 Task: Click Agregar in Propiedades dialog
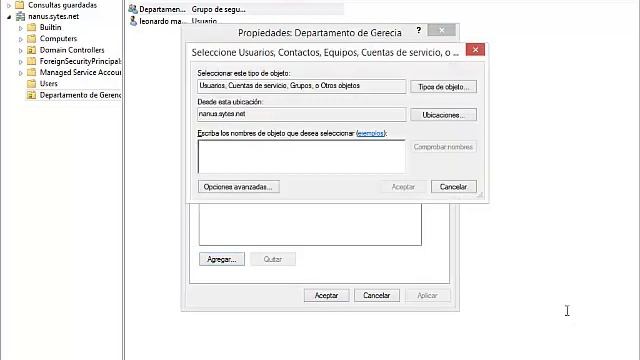coord(222,259)
